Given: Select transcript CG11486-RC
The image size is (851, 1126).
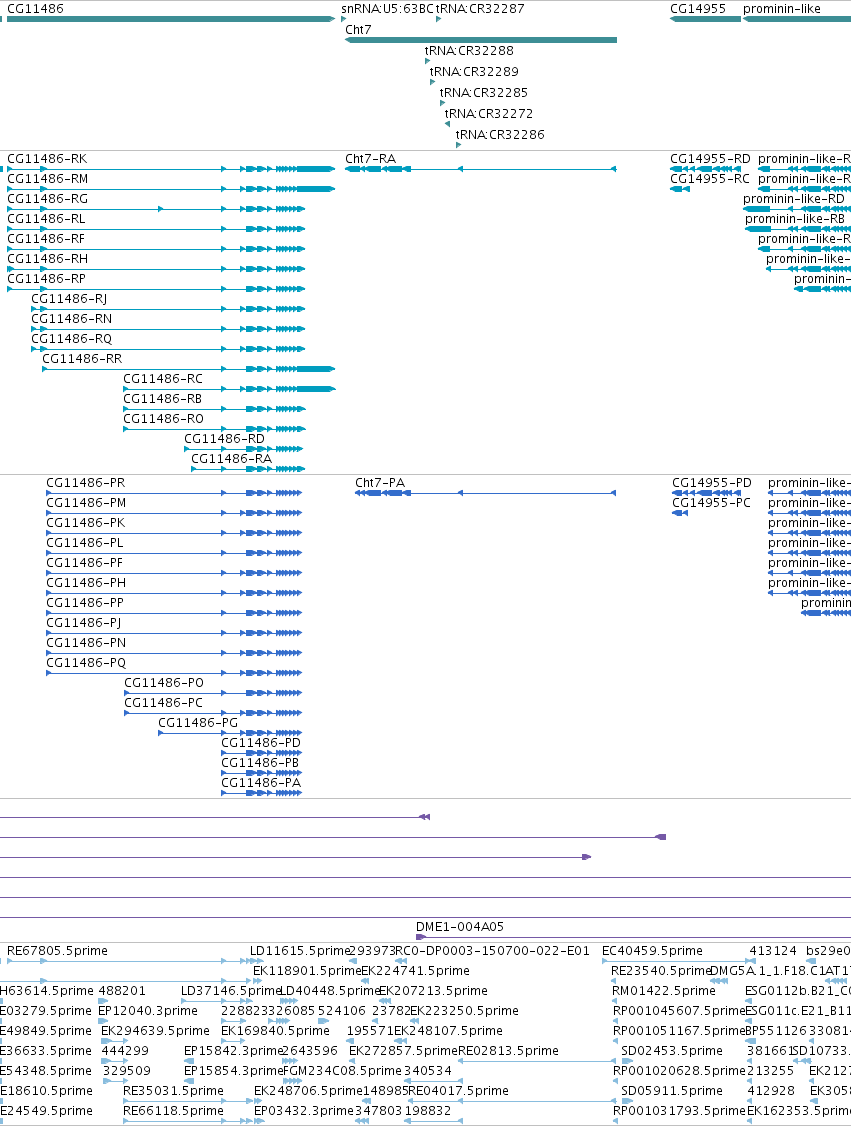Looking at the screenshot, I should pyautogui.click(x=163, y=378).
